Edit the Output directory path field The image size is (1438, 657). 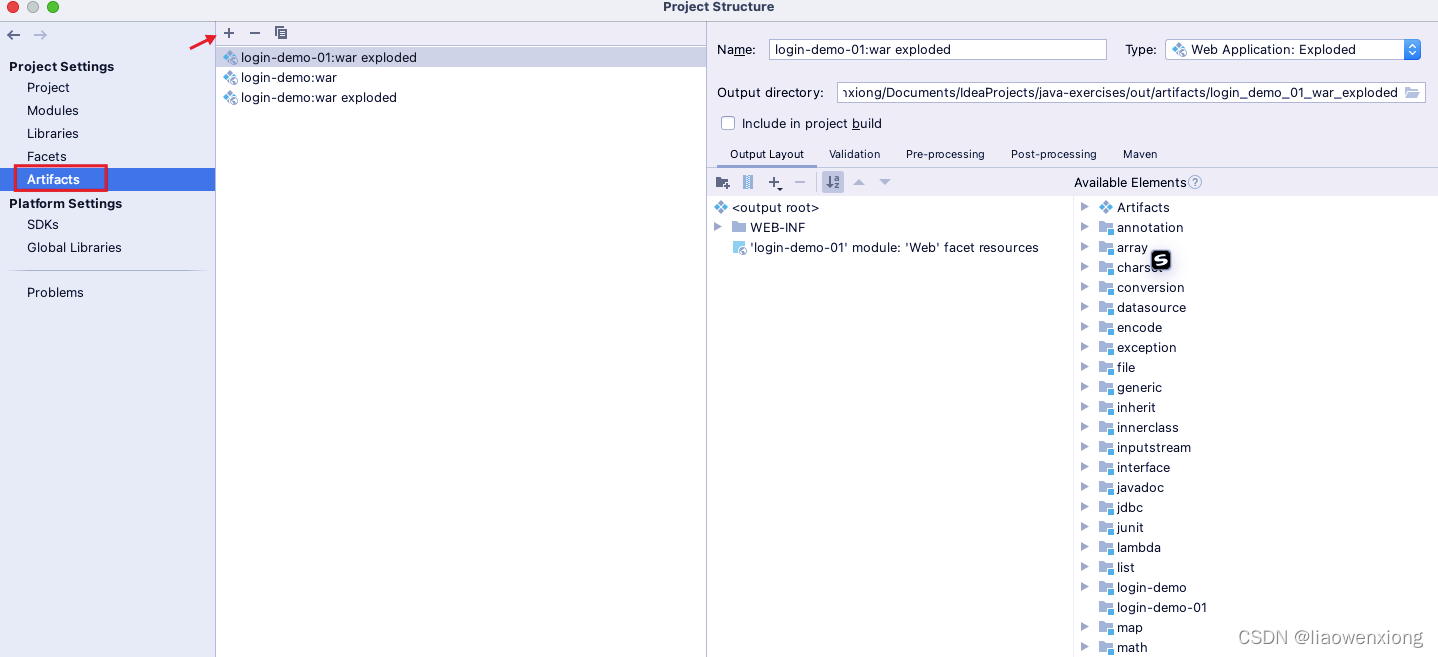(1120, 92)
